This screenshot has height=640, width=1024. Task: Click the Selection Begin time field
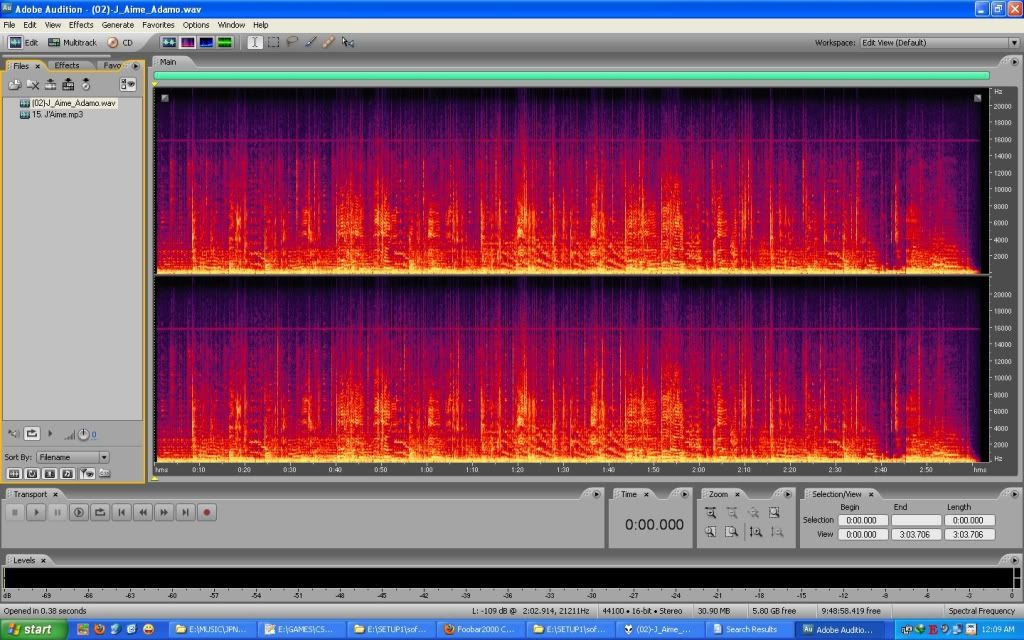click(x=861, y=520)
